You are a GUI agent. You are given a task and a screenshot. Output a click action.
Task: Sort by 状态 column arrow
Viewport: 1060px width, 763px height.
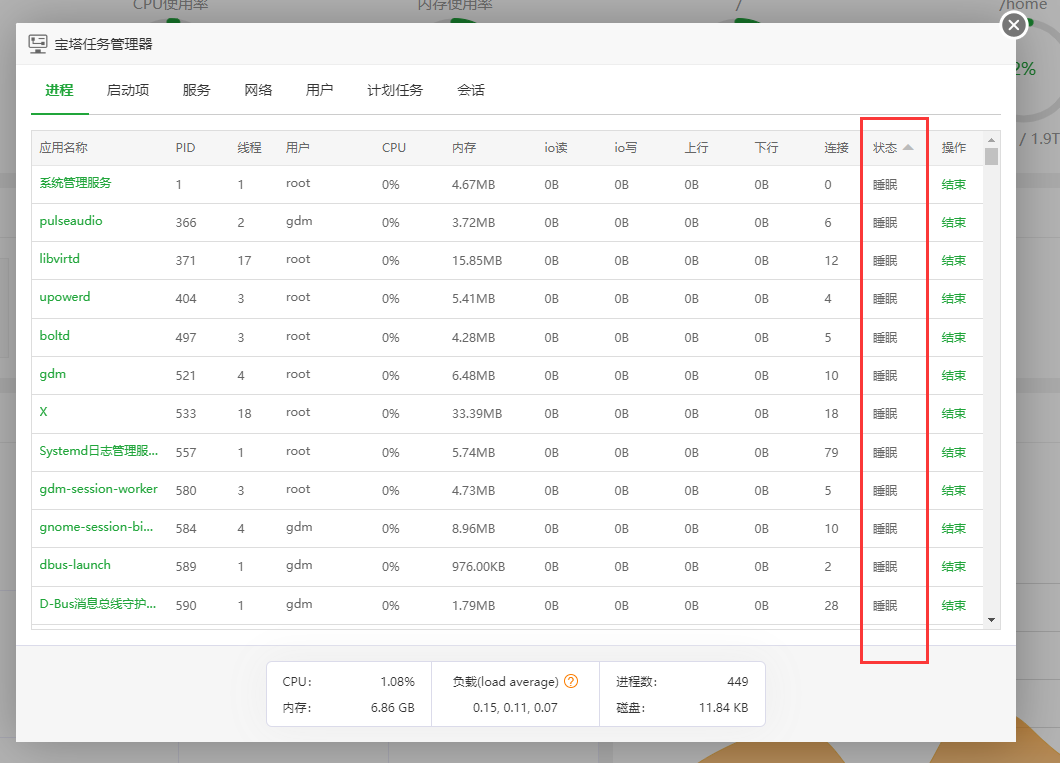[x=908, y=147]
